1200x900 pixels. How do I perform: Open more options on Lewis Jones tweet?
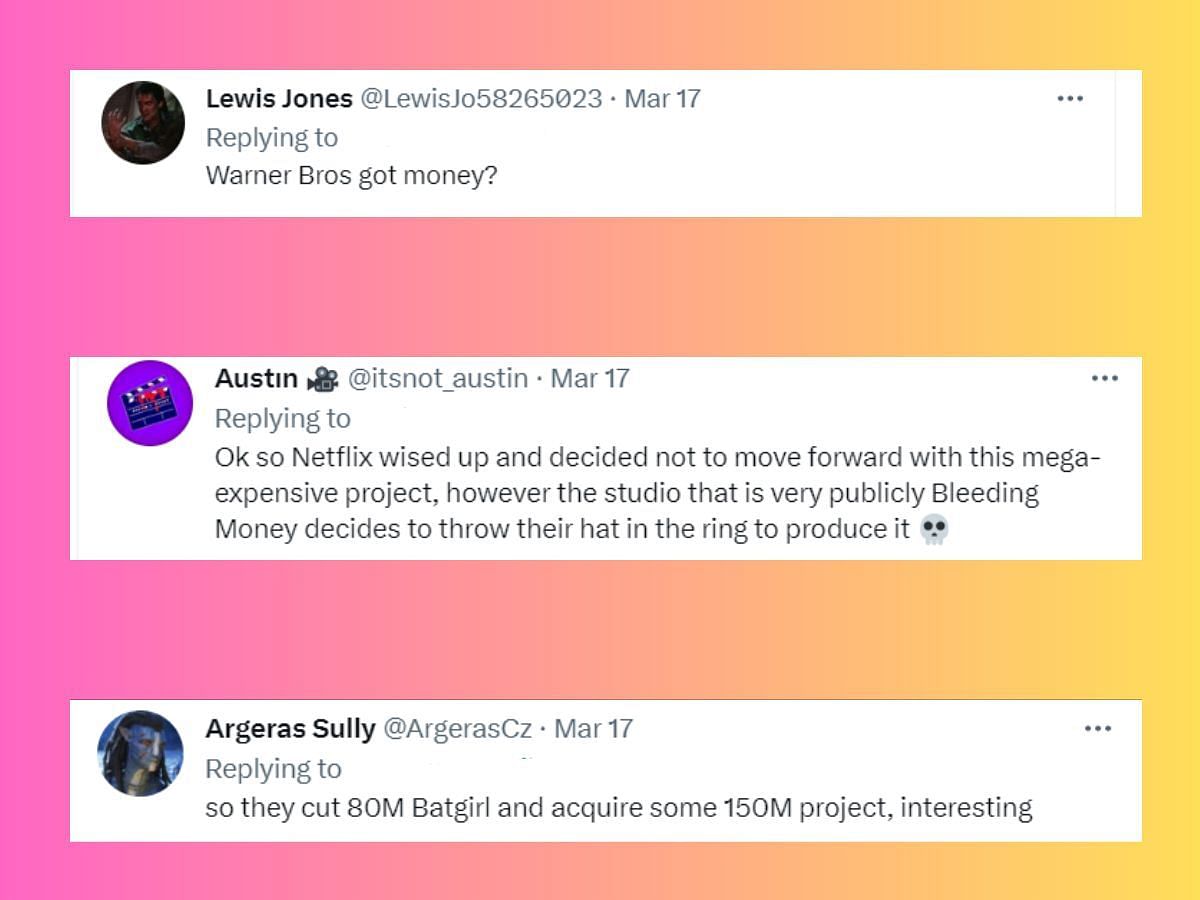click(x=1070, y=99)
